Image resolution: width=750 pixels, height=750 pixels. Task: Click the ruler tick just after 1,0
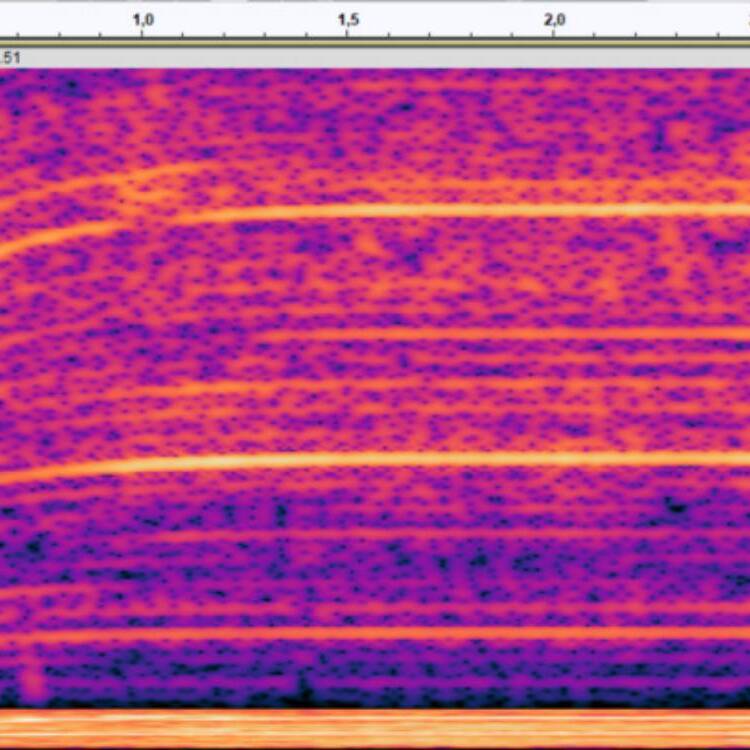(183, 35)
